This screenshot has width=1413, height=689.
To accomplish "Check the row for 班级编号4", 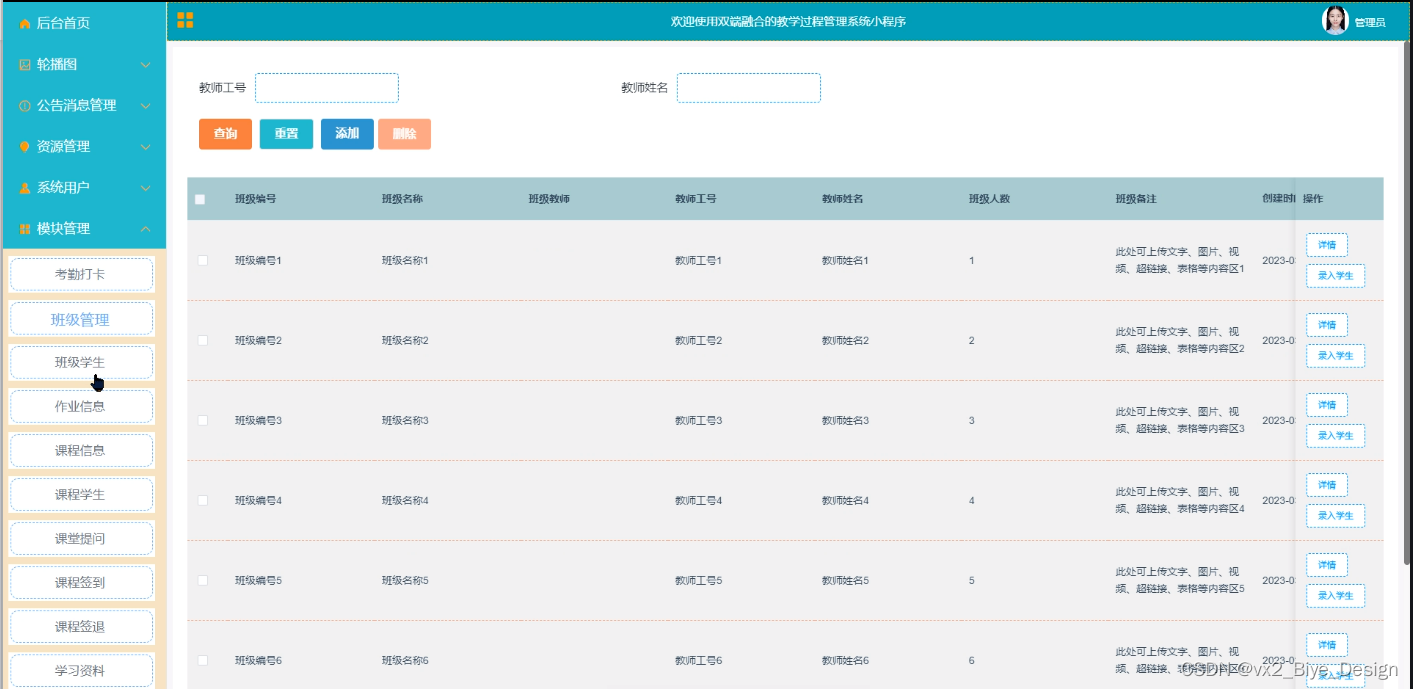I will click(x=203, y=500).
